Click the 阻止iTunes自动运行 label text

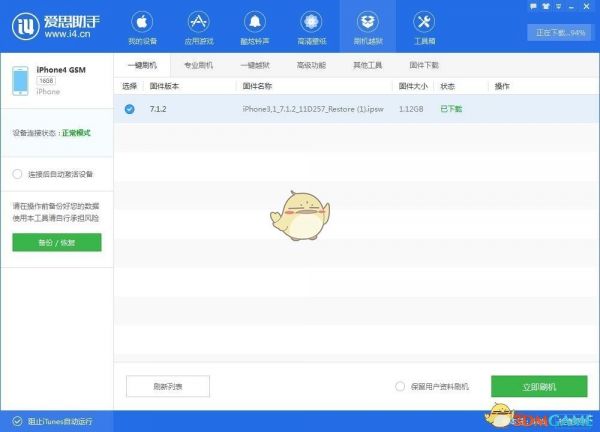60,421
